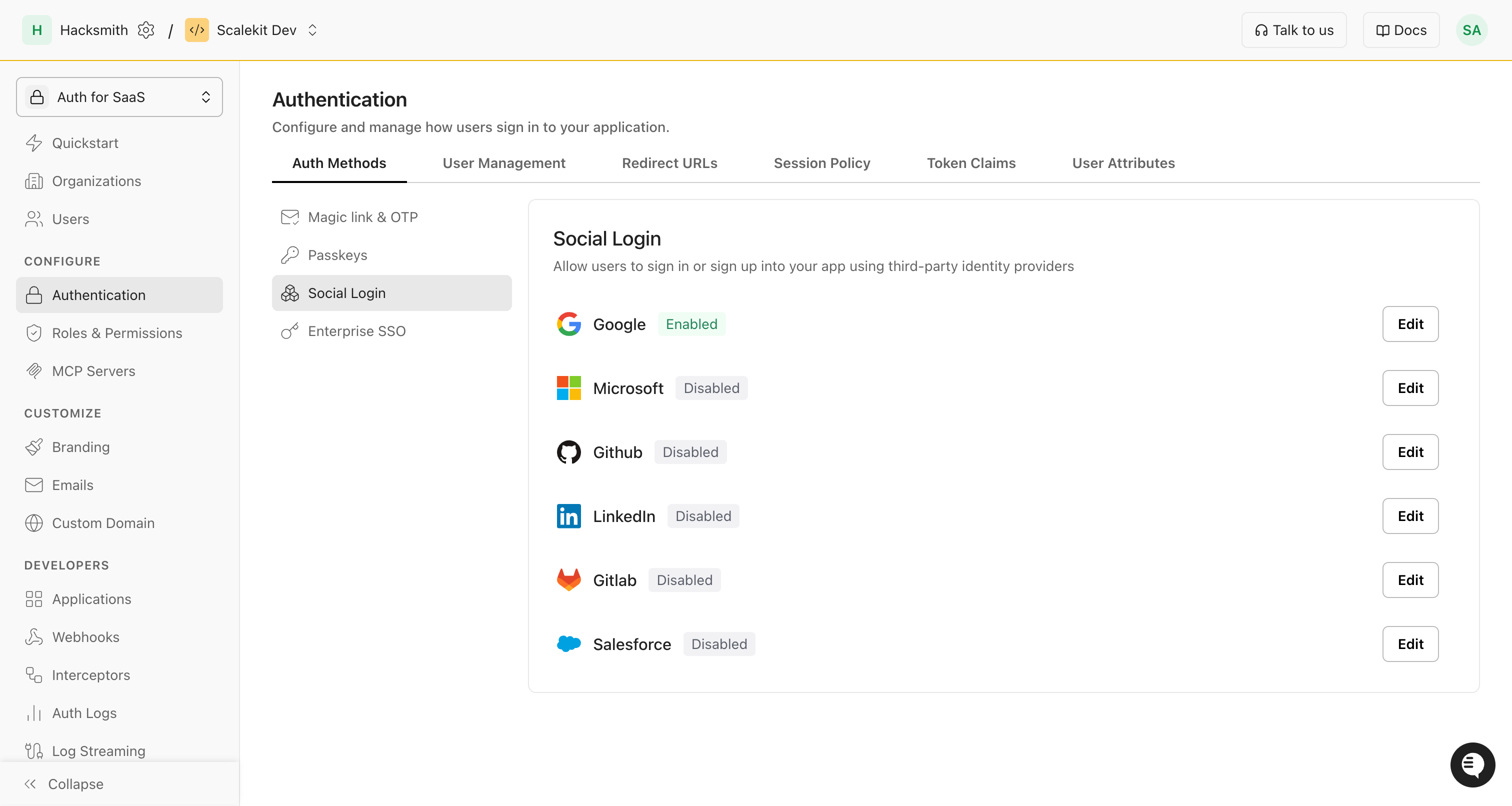
Task: Select Magic link & OTP method
Action: (x=391, y=217)
